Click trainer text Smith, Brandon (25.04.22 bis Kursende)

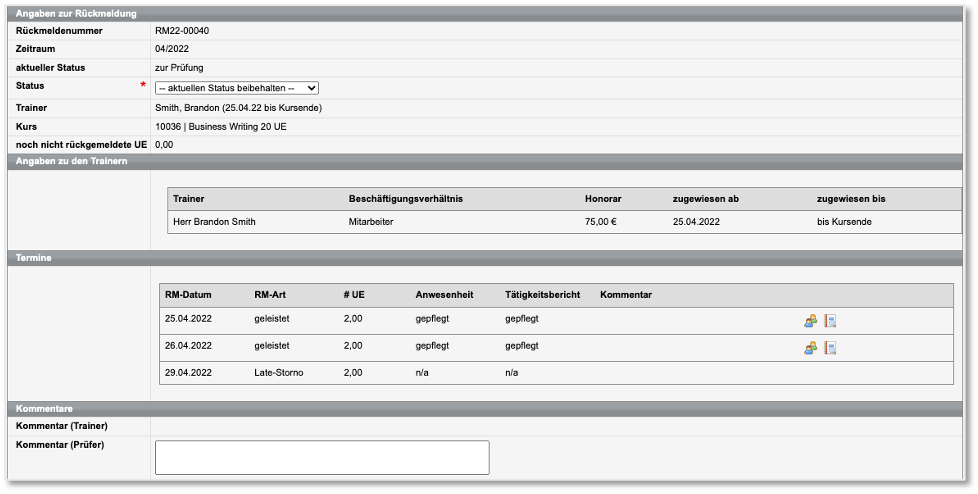tap(238, 108)
